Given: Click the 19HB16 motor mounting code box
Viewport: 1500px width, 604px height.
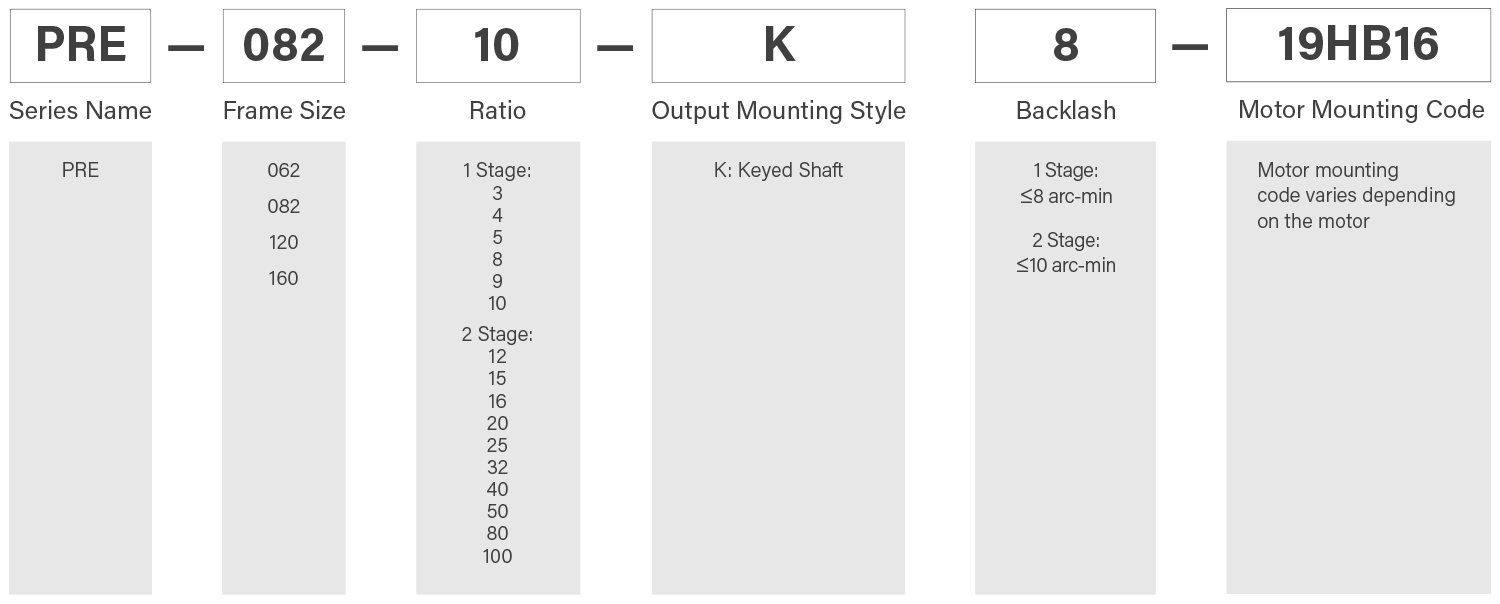Looking at the screenshot, I should tap(1357, 46).
